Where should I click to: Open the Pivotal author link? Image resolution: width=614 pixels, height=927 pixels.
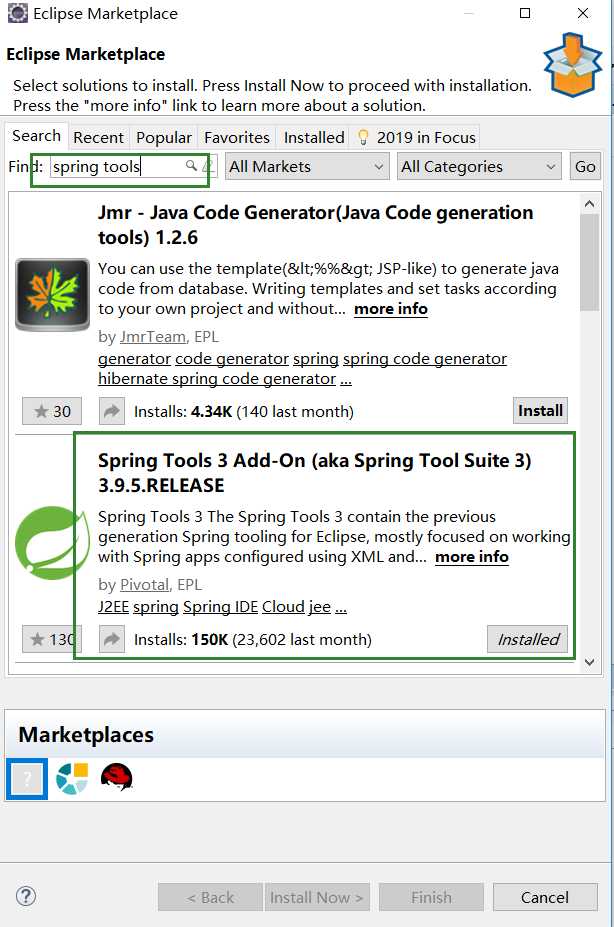coord(144,585)
